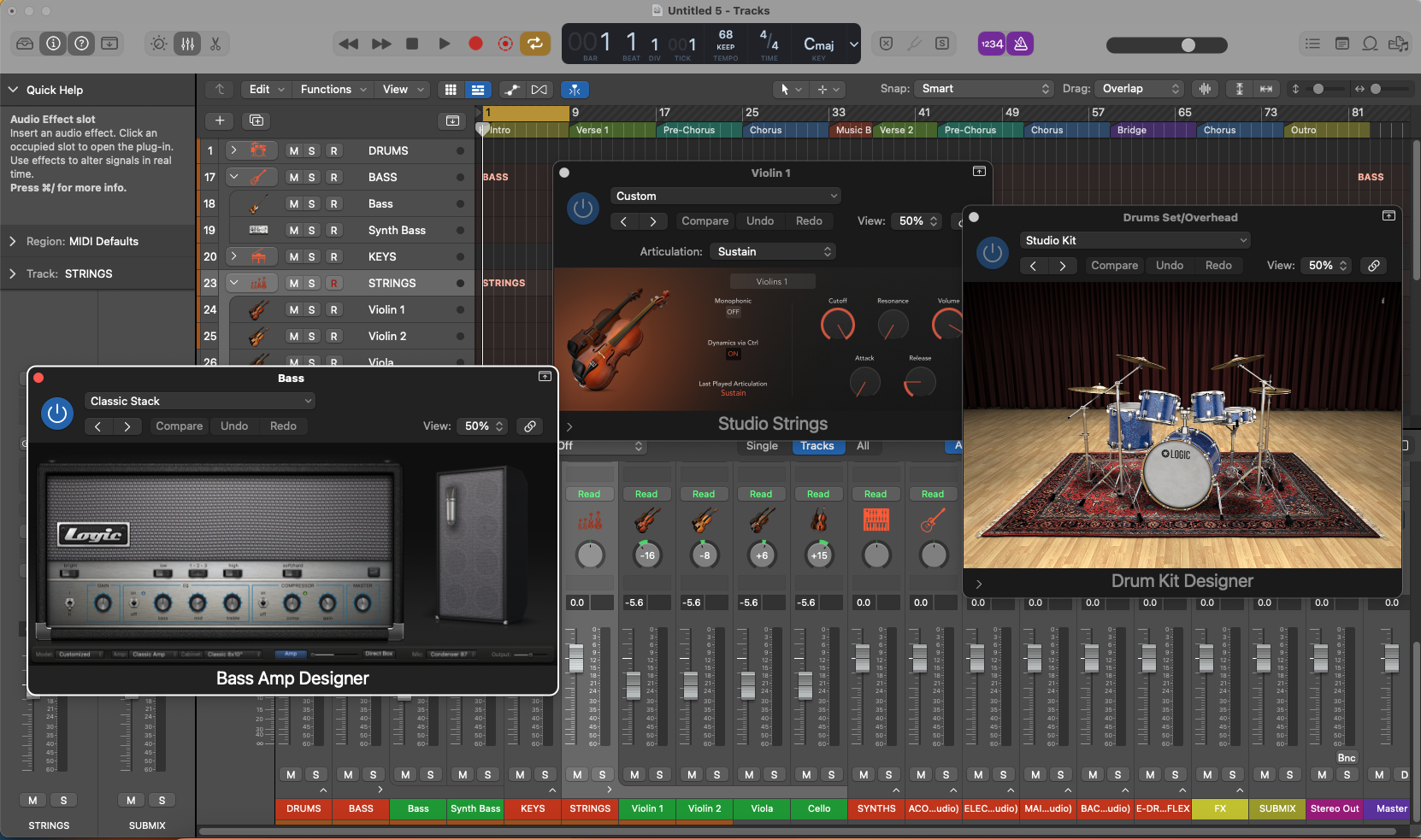Click next preset arrow in Bass plugin
Image resolution: width=1421 pixels, height=840 pixels.
[127, 426]
